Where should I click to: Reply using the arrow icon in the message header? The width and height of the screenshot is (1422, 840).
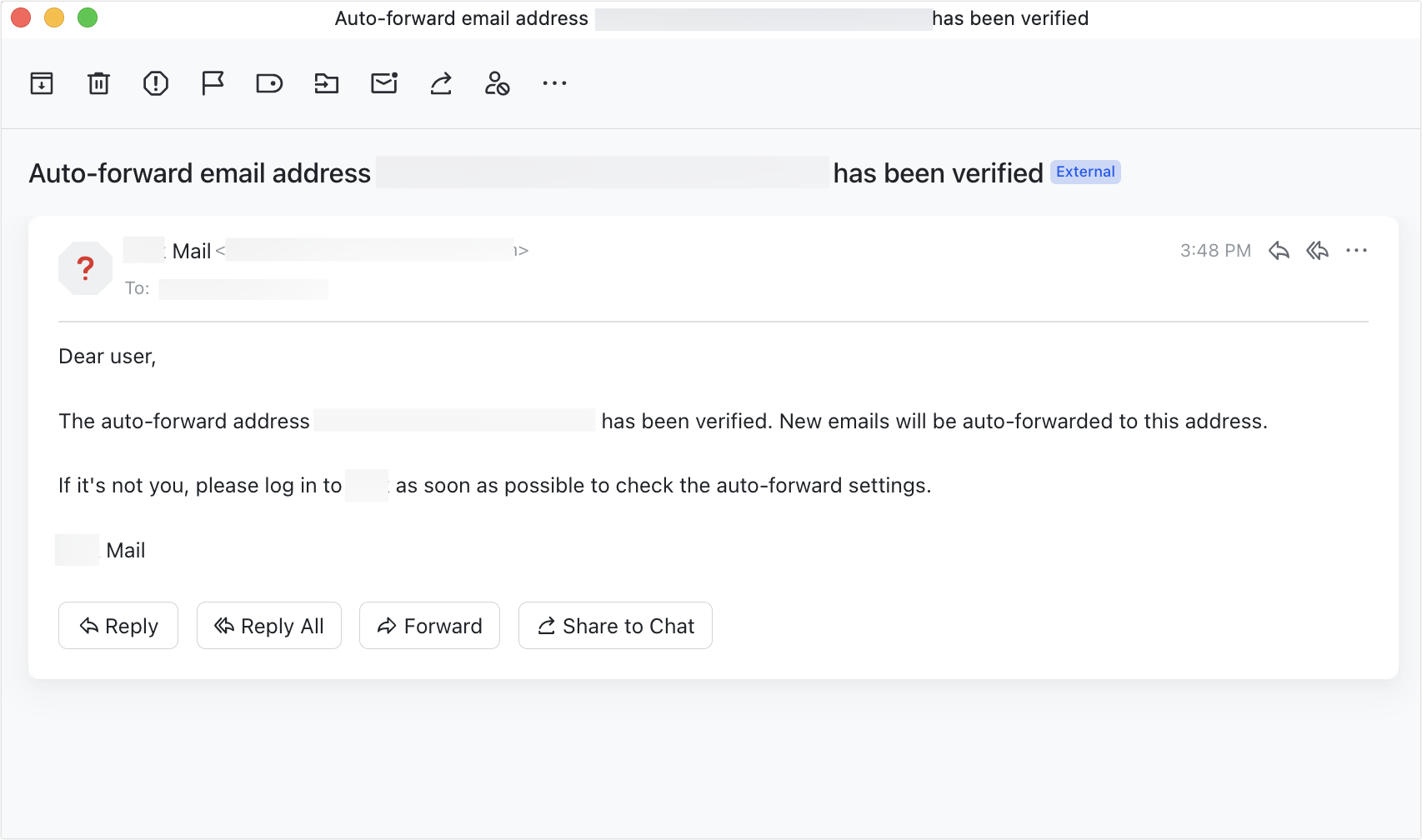[1279, 250]
